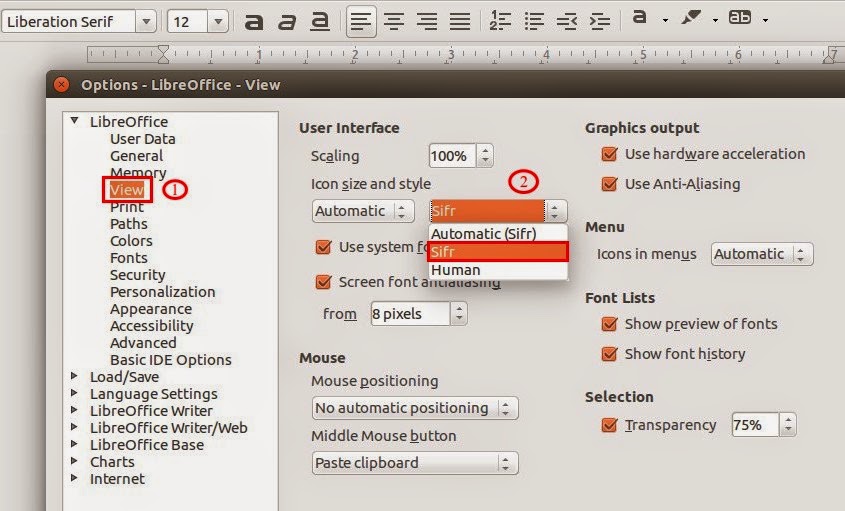Screen dimensions: 845x511
Task: Select Fonts in options tree
Action: (x=129, y=258)
